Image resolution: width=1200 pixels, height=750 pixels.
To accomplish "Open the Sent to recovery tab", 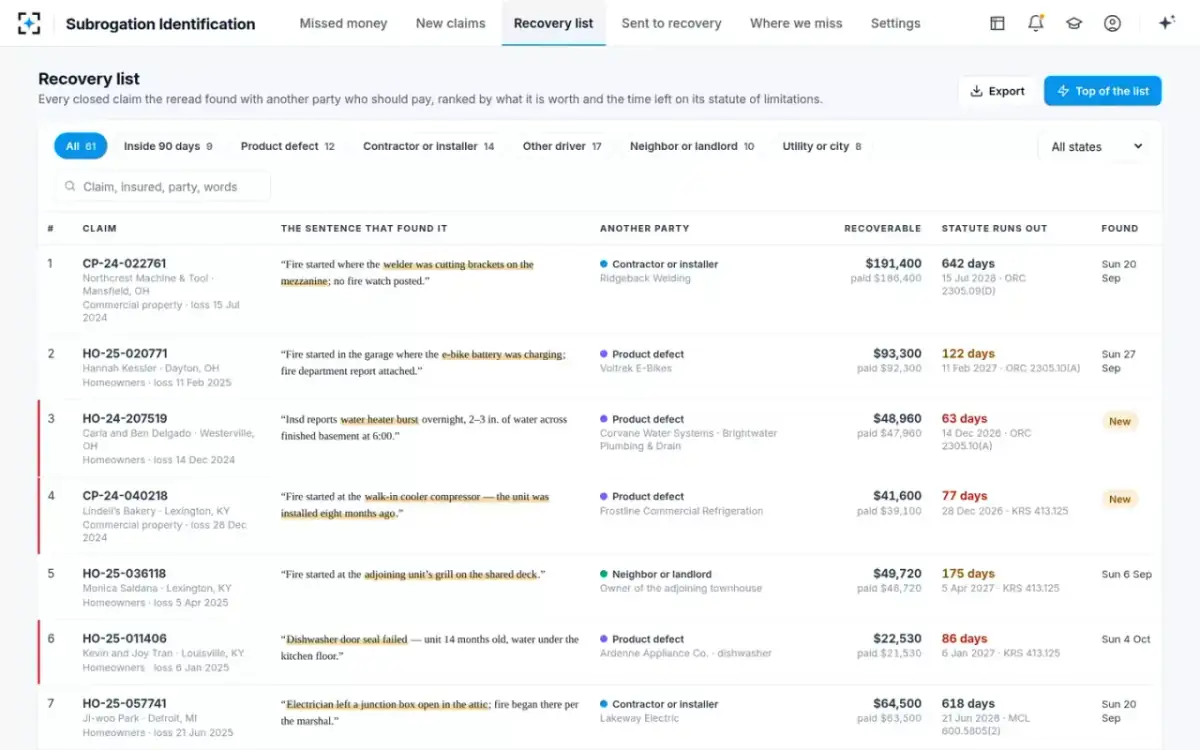I will click(x=671, y=23).
